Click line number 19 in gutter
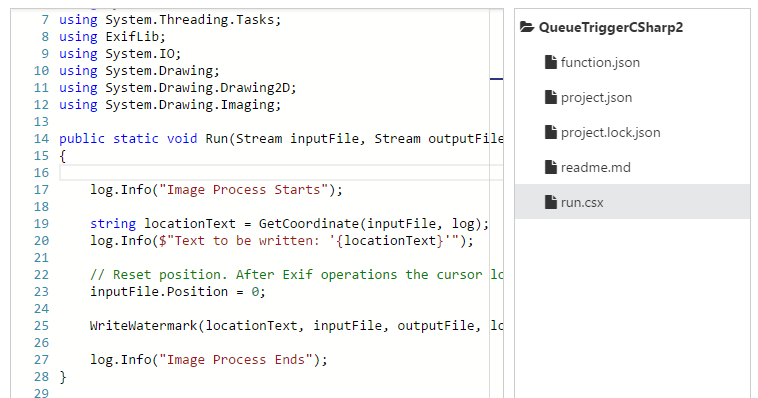 coord(41,223)
